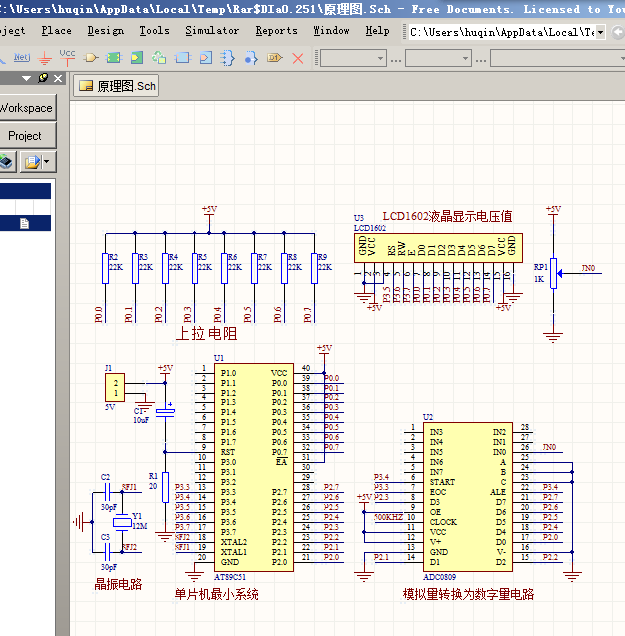This screenshot has height=636, width=625.
Task: Click the document icon in panel list
Action: click(24, 223)
